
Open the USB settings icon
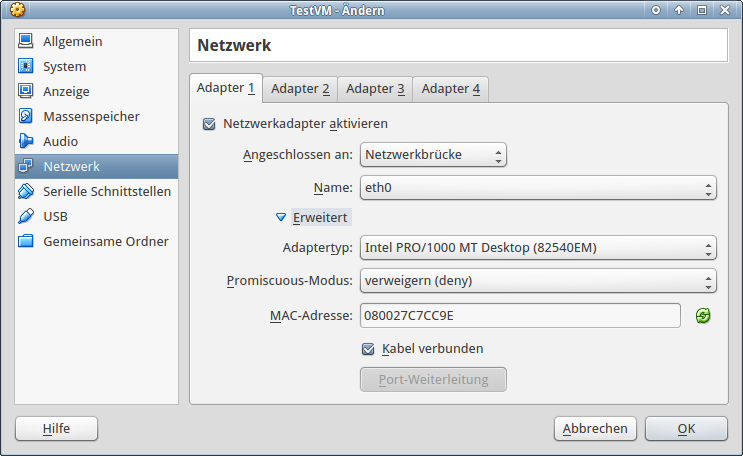coord(26,216)
